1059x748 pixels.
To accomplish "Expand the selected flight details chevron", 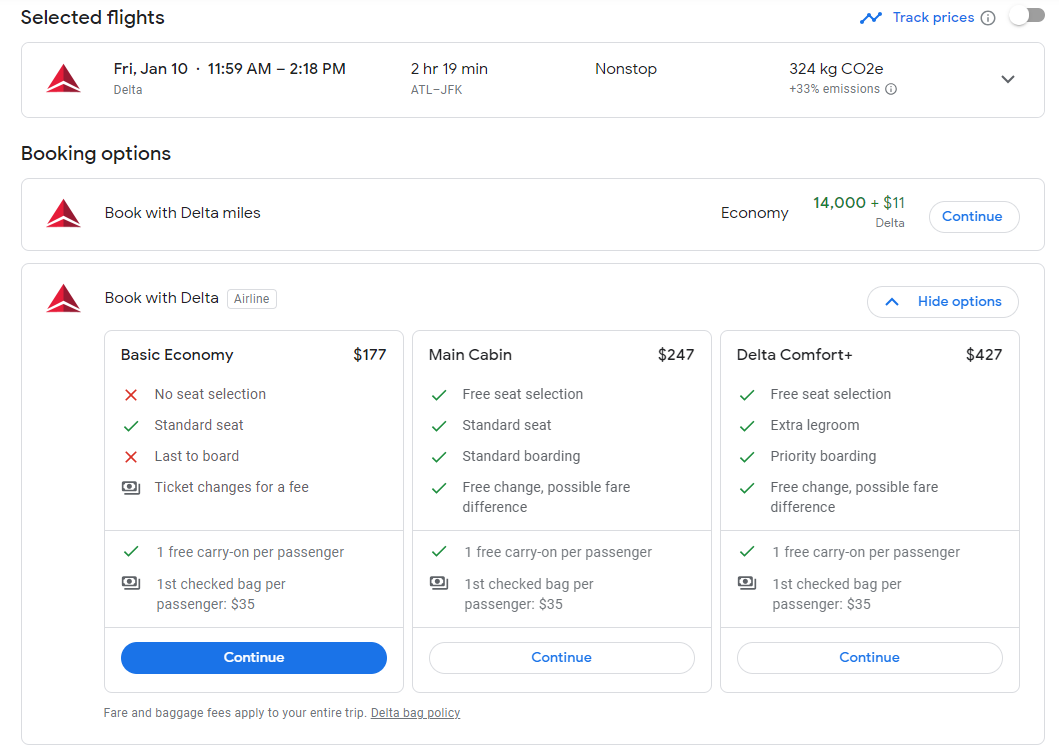I will (1008, 78).
